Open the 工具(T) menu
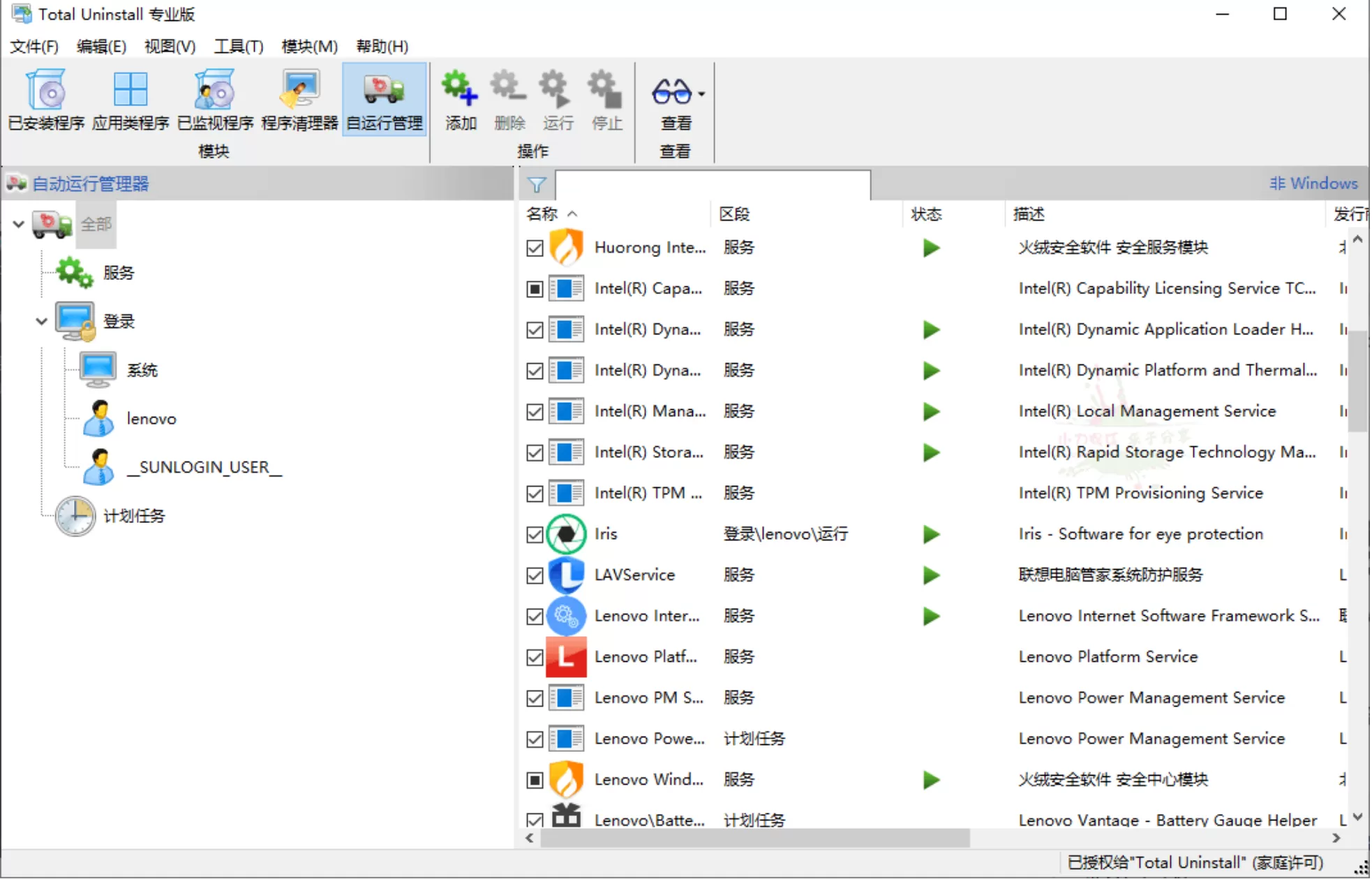 pos(238,47)
